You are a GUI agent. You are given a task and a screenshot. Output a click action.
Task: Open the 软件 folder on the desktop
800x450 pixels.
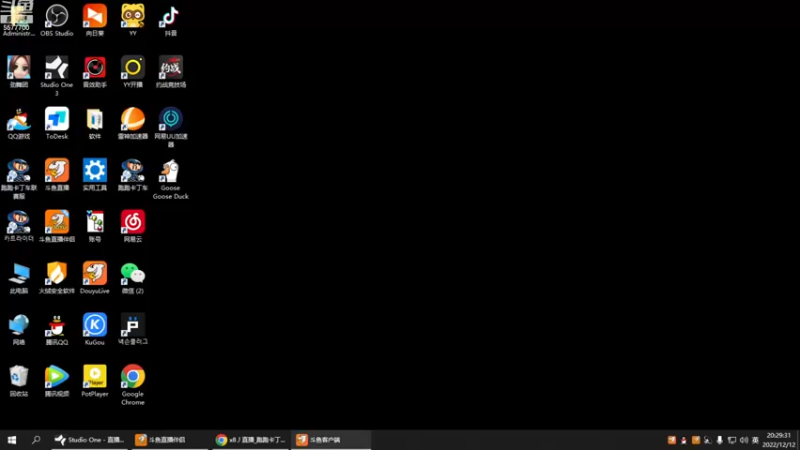tap(95, 123)
